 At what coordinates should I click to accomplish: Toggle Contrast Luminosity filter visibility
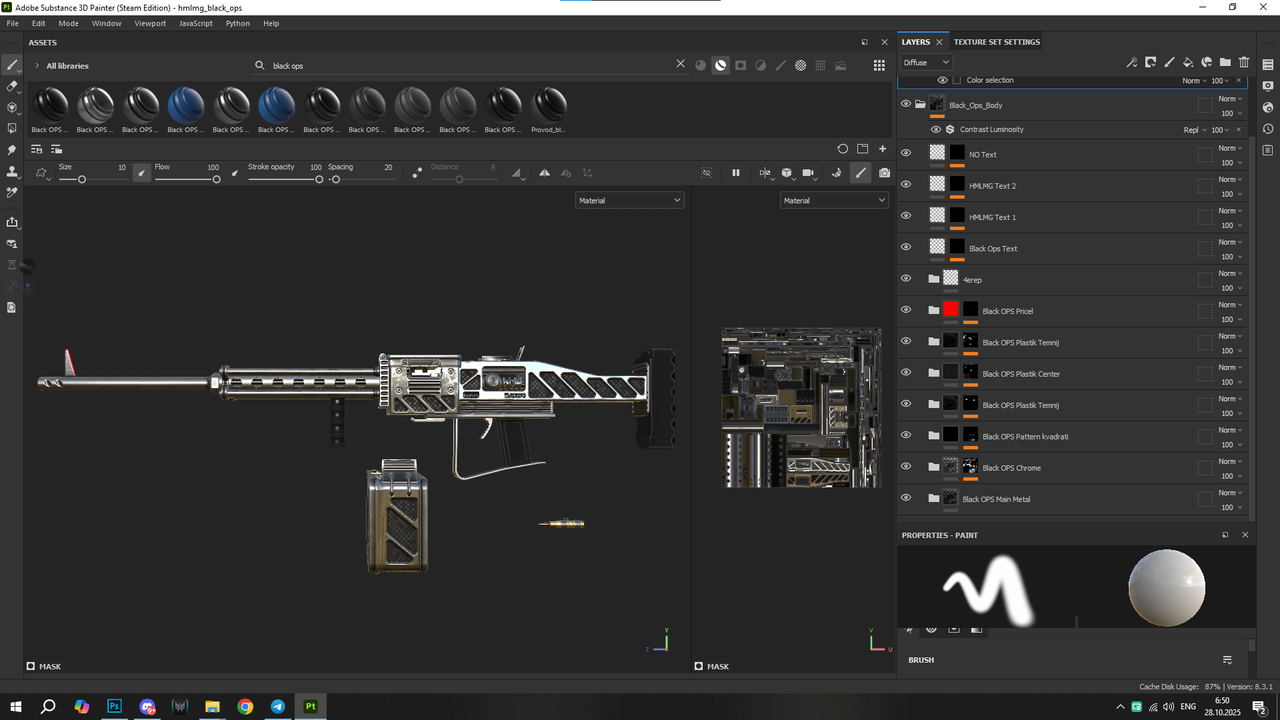tap(936, 129)
